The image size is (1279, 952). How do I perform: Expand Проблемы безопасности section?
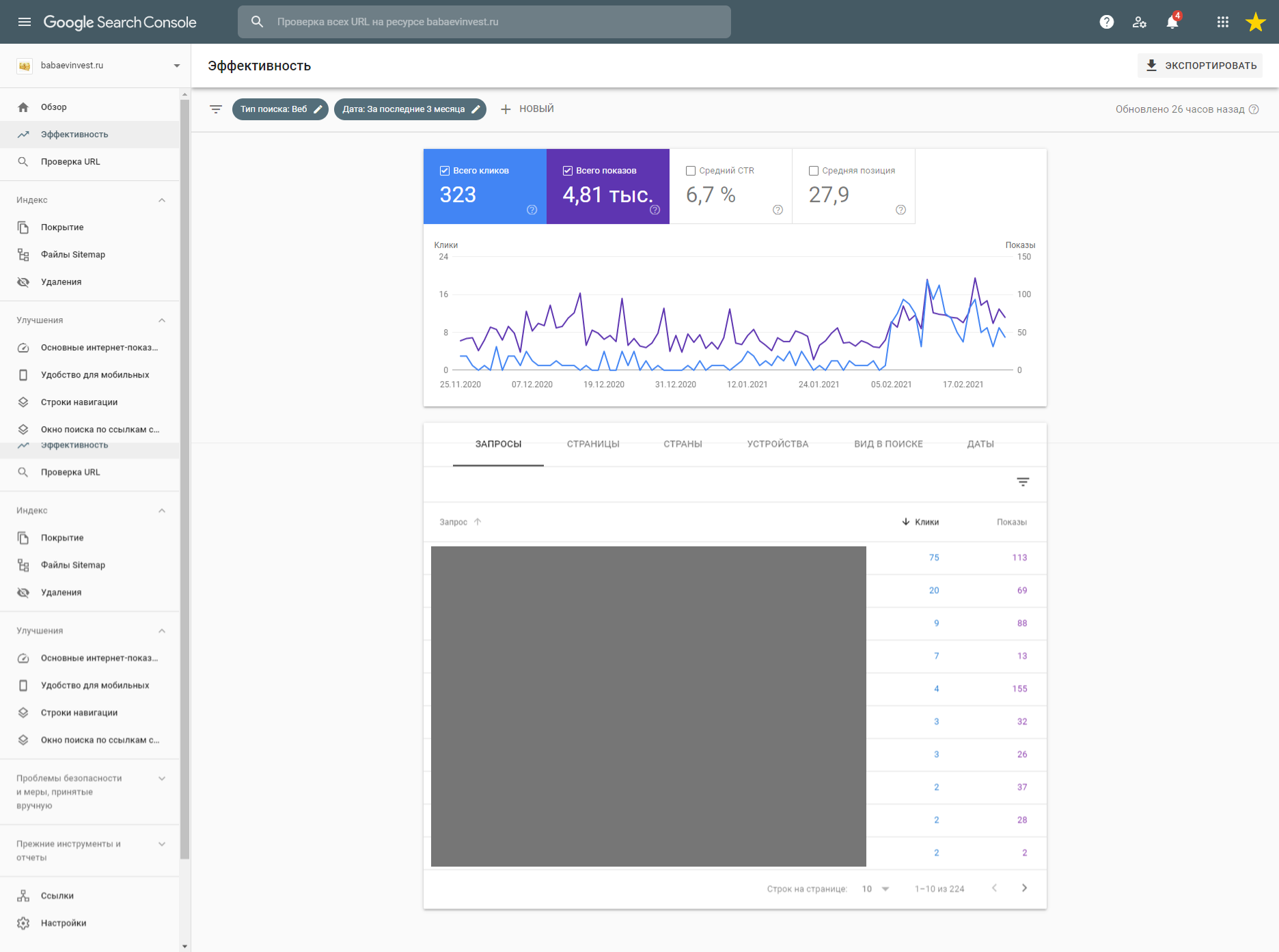(162, 779)
